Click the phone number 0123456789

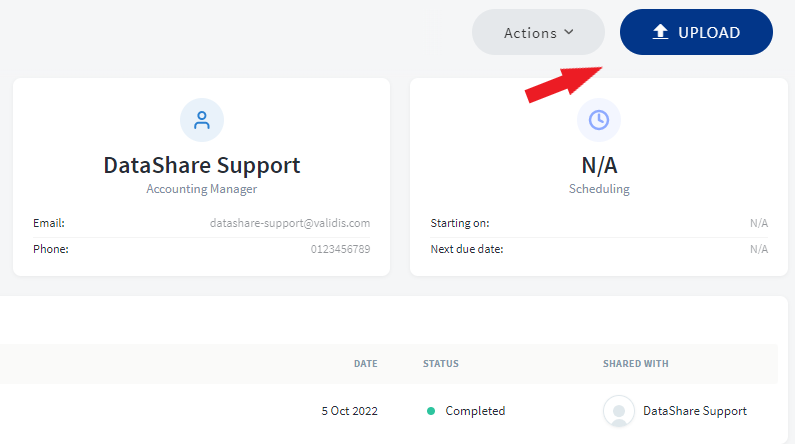(340, 249)
